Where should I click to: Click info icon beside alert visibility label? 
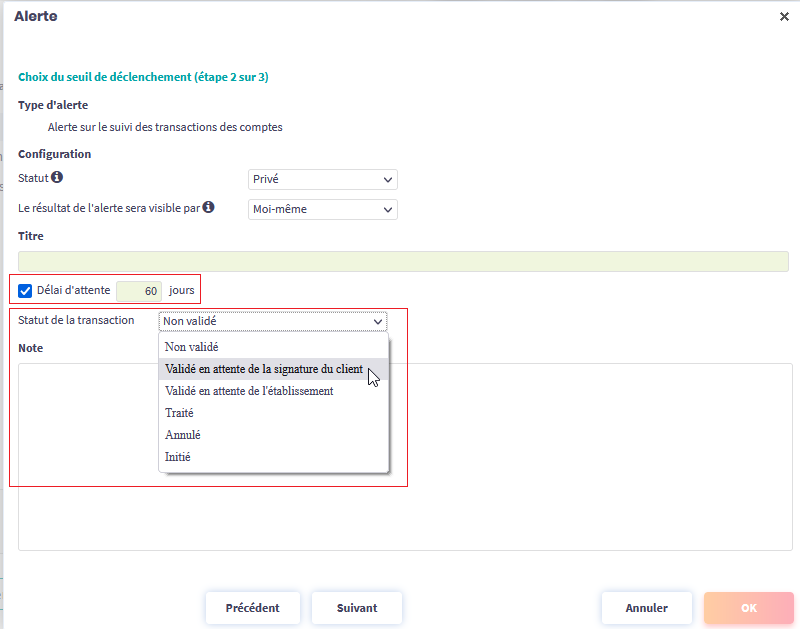pos(209,208)
